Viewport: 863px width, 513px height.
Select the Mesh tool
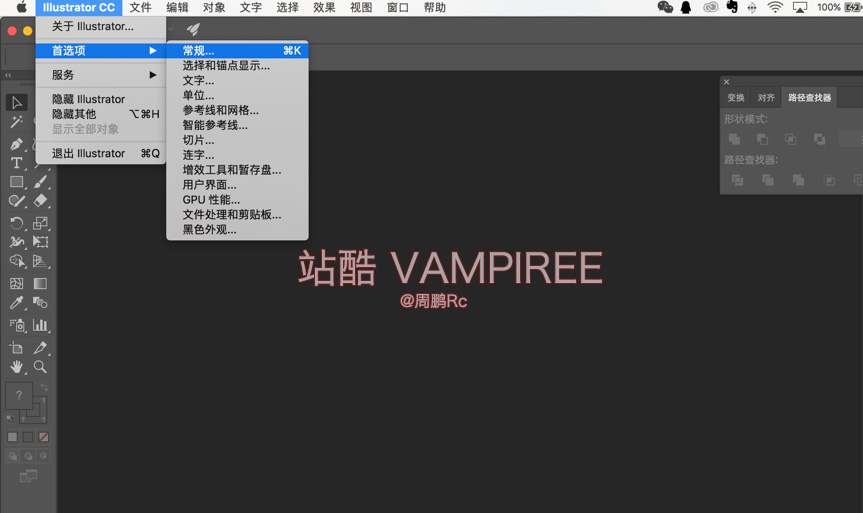click(x=17, y=283)
